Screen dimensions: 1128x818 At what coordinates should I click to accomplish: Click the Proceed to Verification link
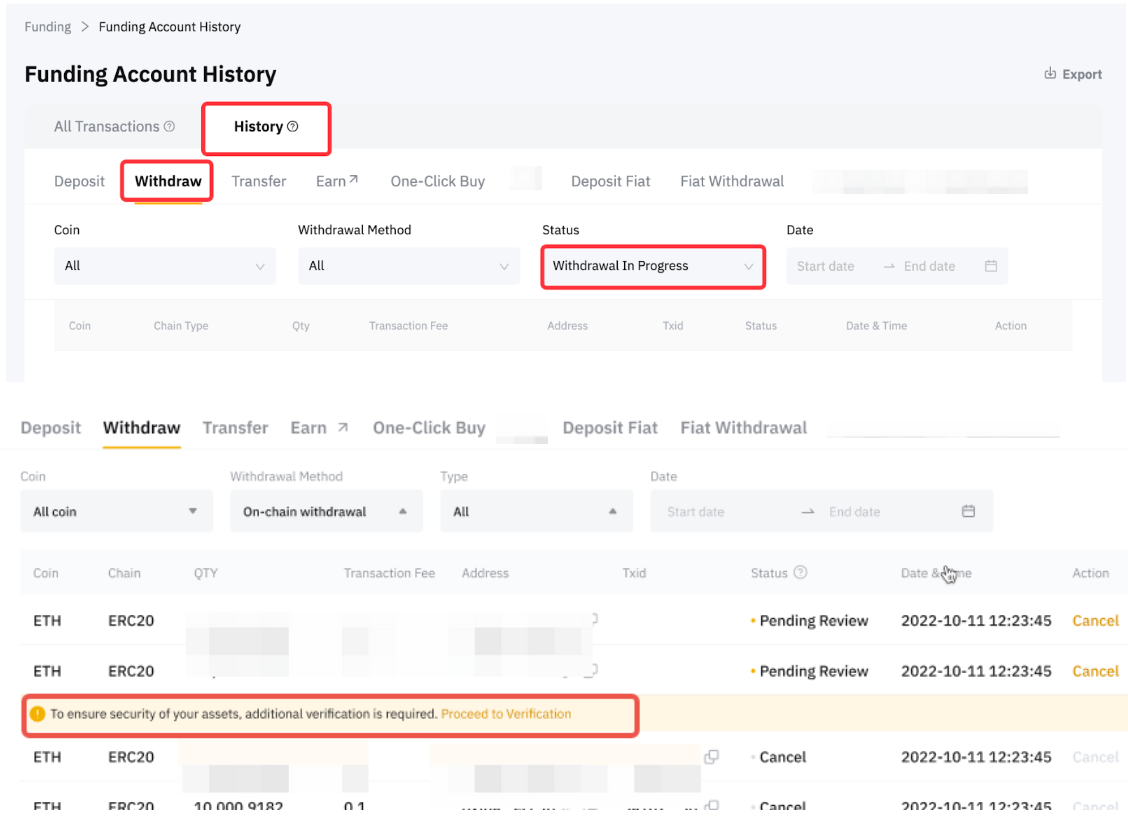[x=506, y=714]
